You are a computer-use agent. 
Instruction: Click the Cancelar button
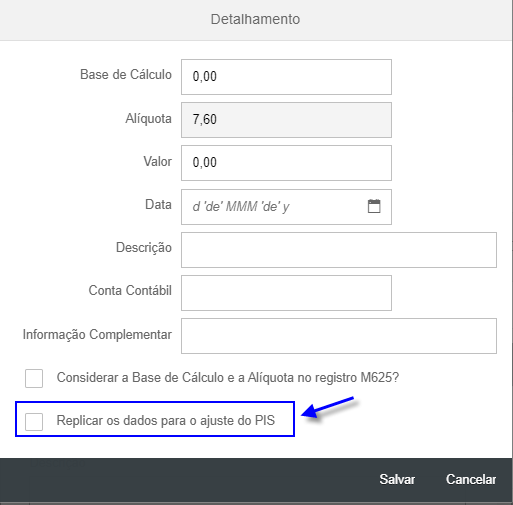point(471,479)
